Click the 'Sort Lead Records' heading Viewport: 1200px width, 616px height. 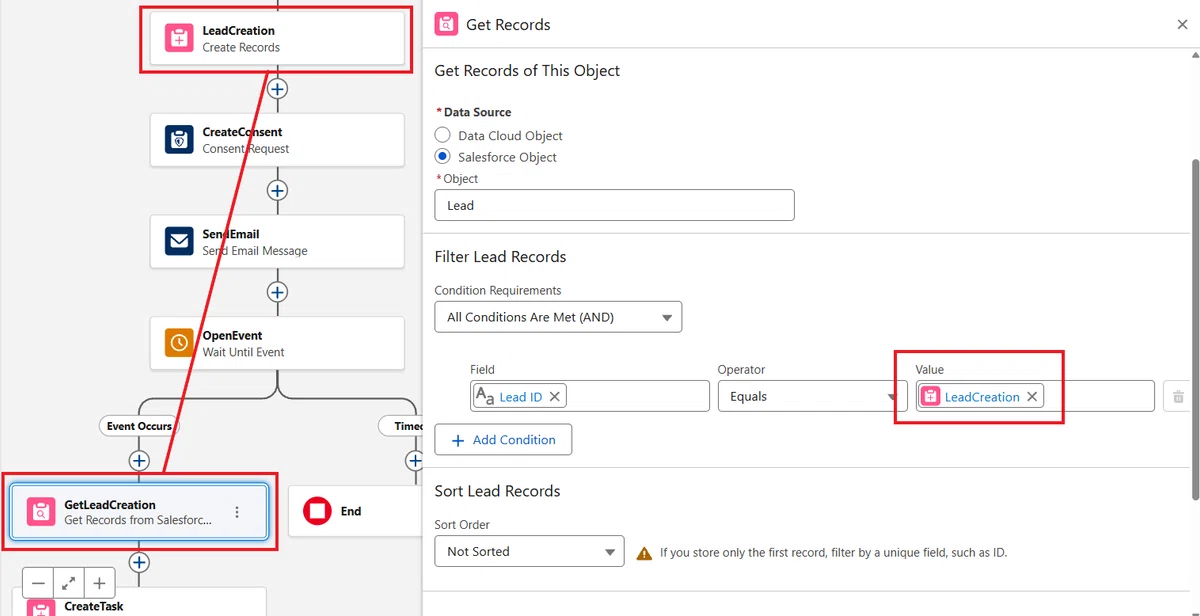pyautogui.click(x=497, y=491)
